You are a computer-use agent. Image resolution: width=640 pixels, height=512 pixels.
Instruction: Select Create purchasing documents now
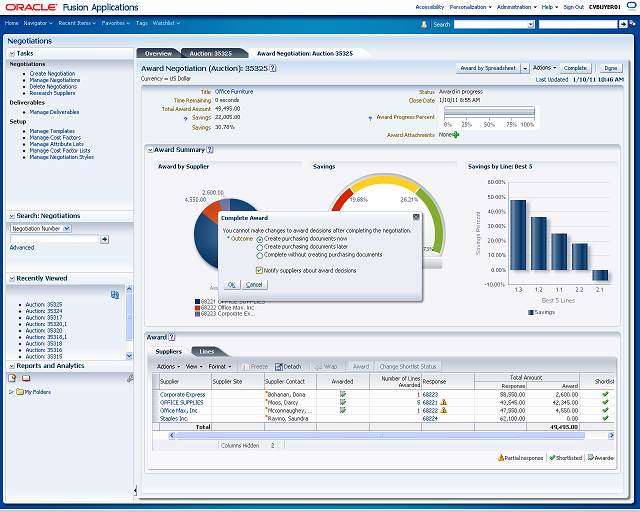click(260, 240)
